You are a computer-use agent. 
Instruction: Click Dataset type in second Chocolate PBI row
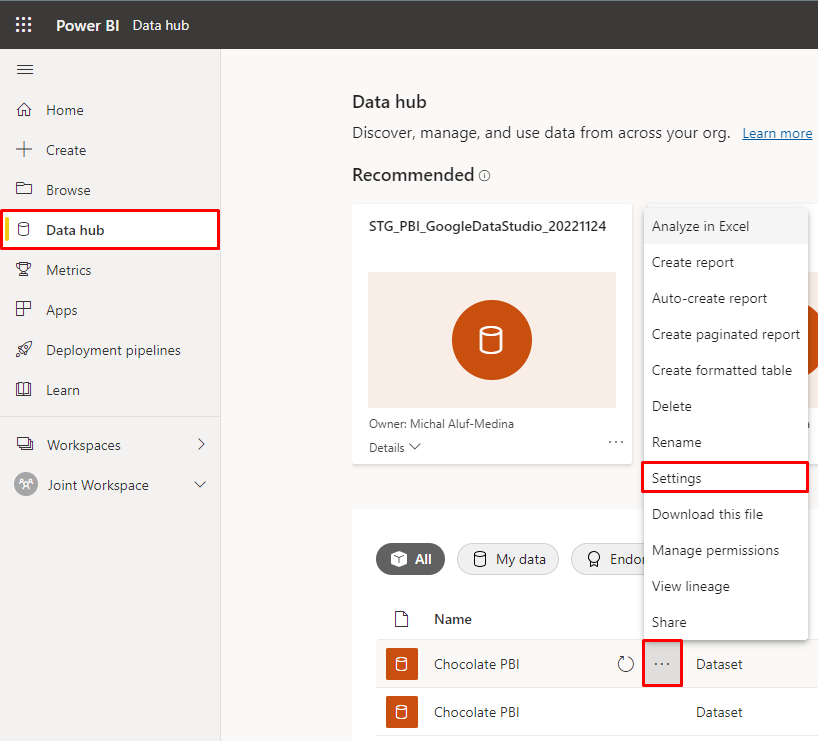coord(719,712)
